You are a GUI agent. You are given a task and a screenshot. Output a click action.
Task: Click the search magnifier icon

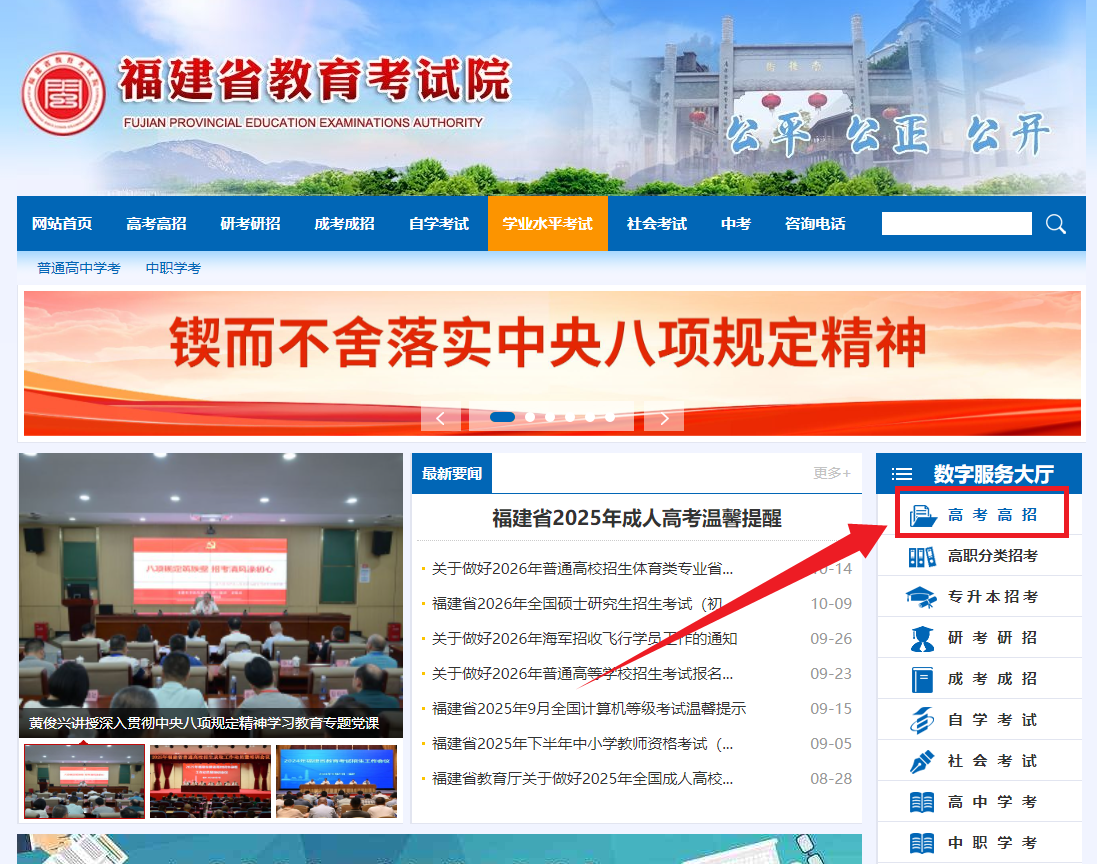click(1056, 224)
